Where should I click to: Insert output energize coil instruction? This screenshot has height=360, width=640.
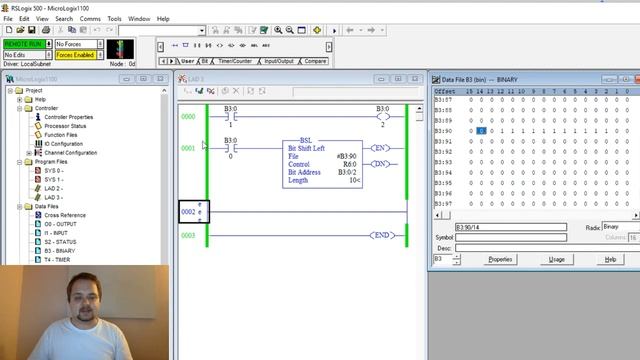220,45
